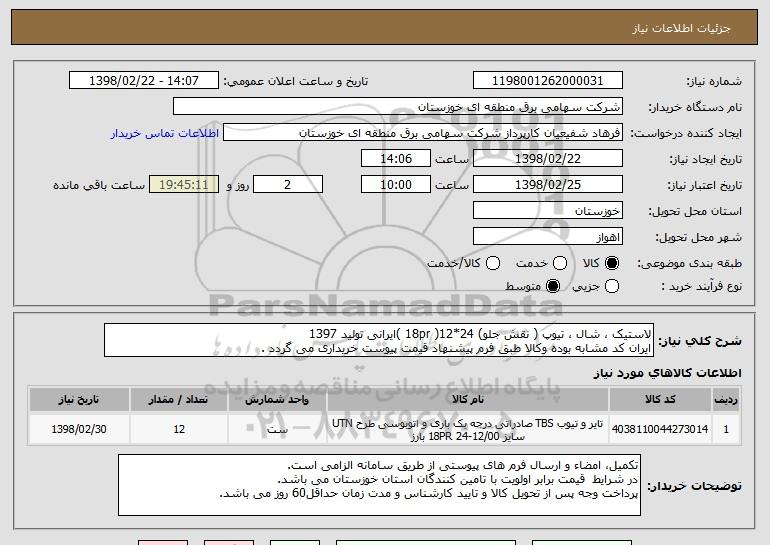The width and height of the screenshot is (770, 545).
Task: Click the remaining days field showing 2
Action: 288,185
